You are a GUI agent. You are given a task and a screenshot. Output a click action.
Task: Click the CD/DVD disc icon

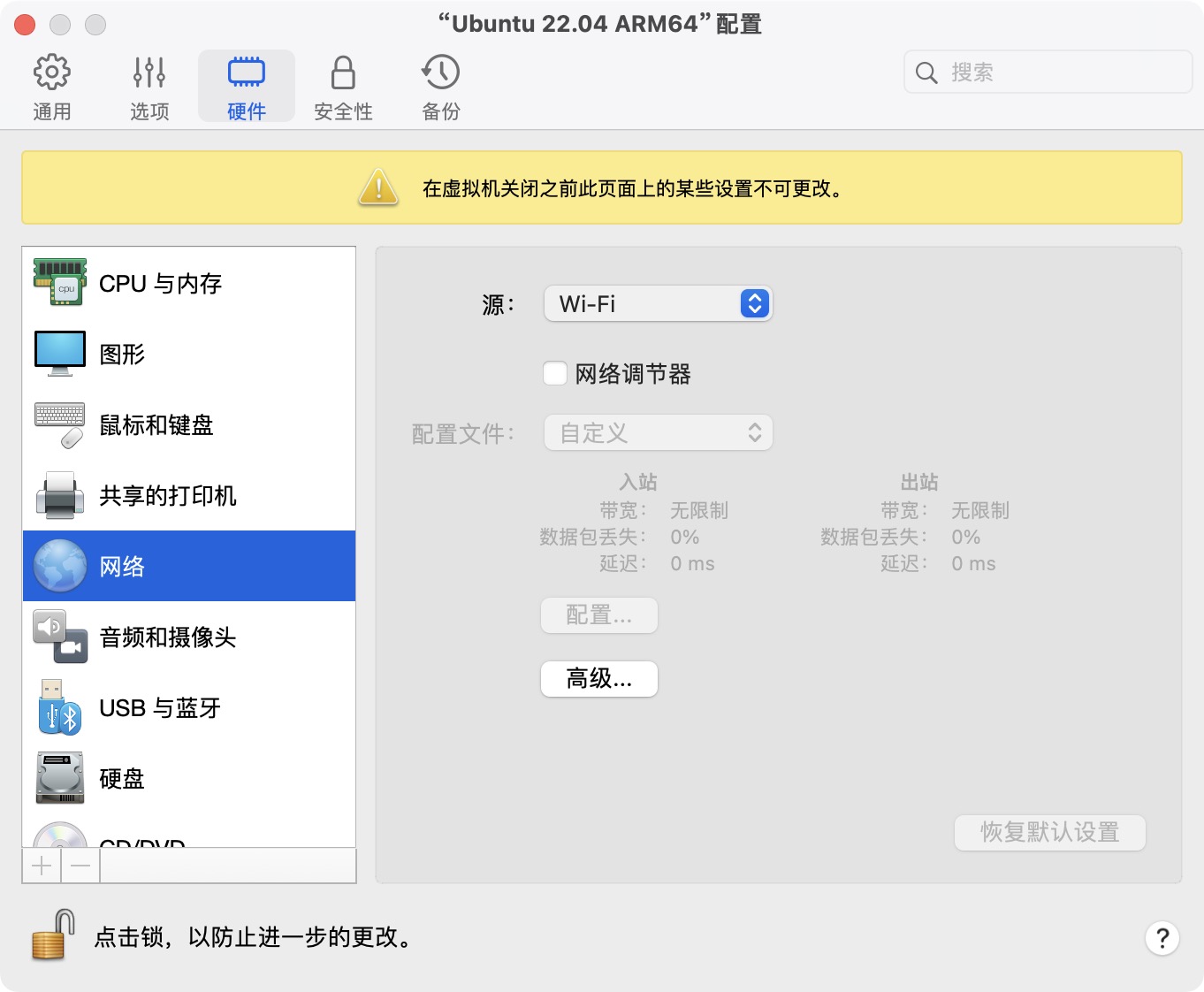coord(60,836)
